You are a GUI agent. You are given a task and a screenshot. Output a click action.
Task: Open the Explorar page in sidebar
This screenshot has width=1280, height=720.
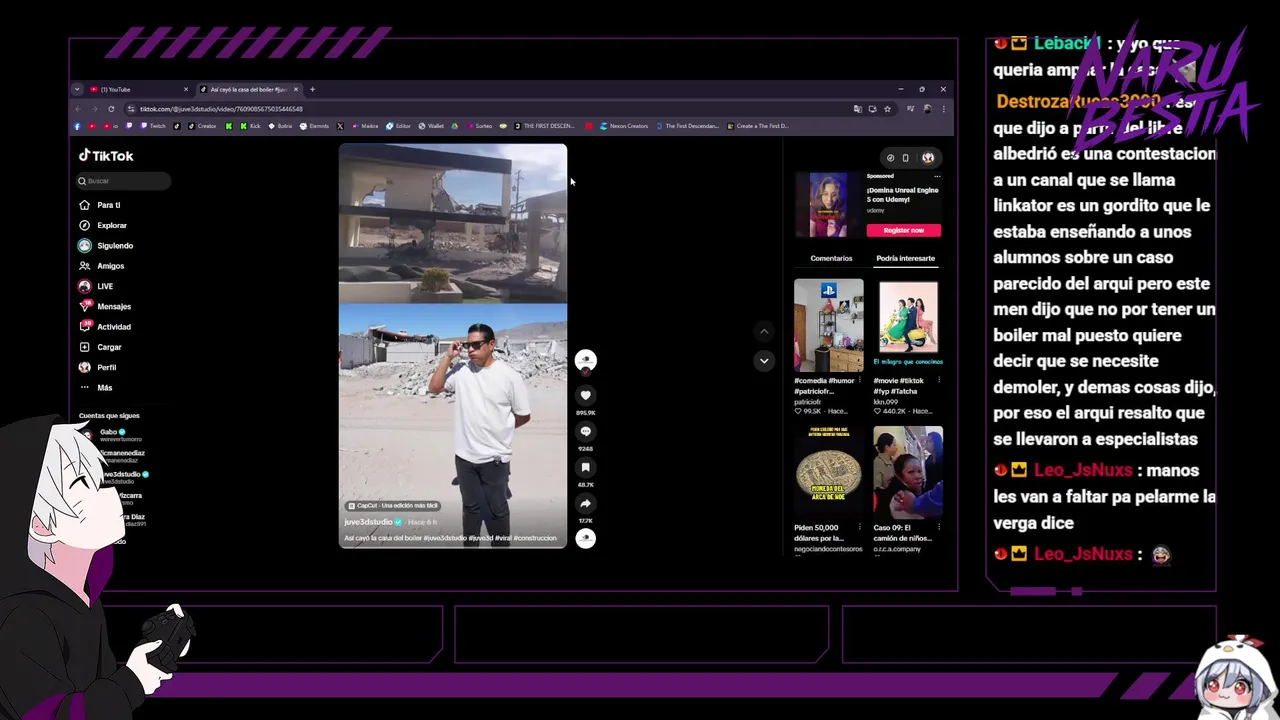coord(103,225)
